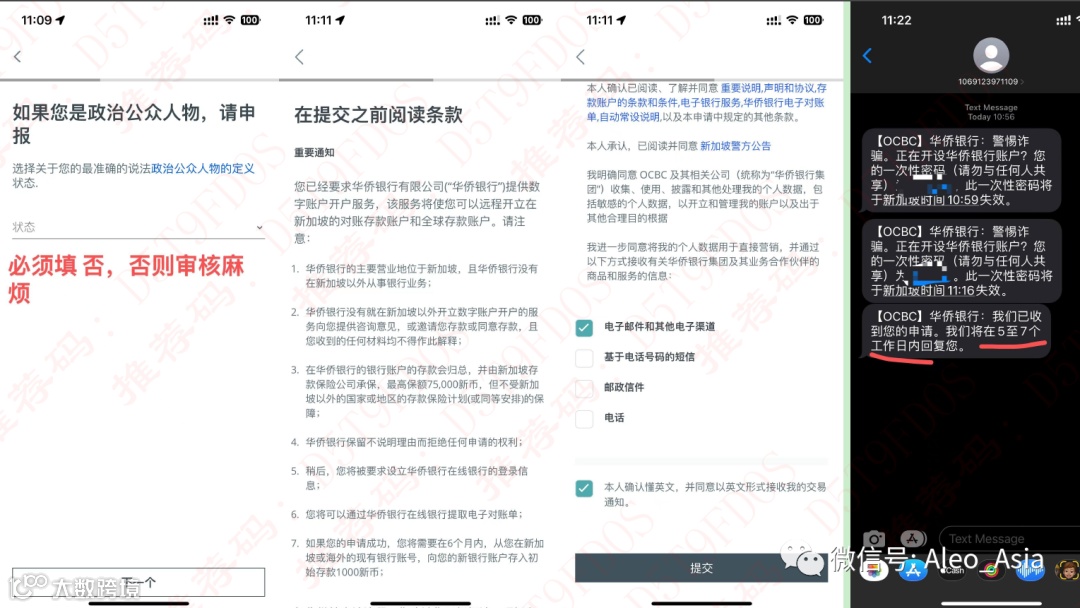Tick 电子邮件和其他电子渠道 checkbox
1080x608 pixels.
click(584, 328)
